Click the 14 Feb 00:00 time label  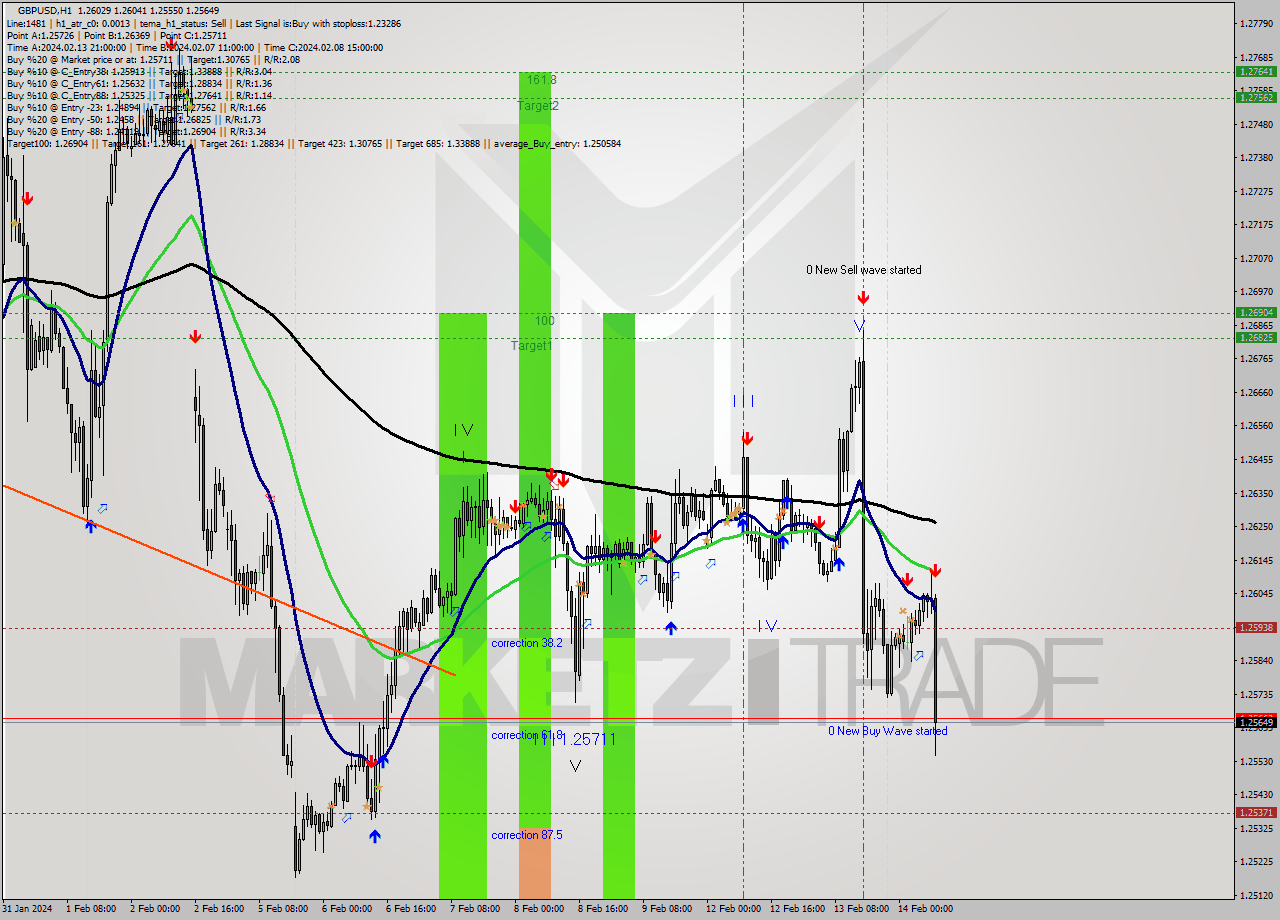[925, 909]
